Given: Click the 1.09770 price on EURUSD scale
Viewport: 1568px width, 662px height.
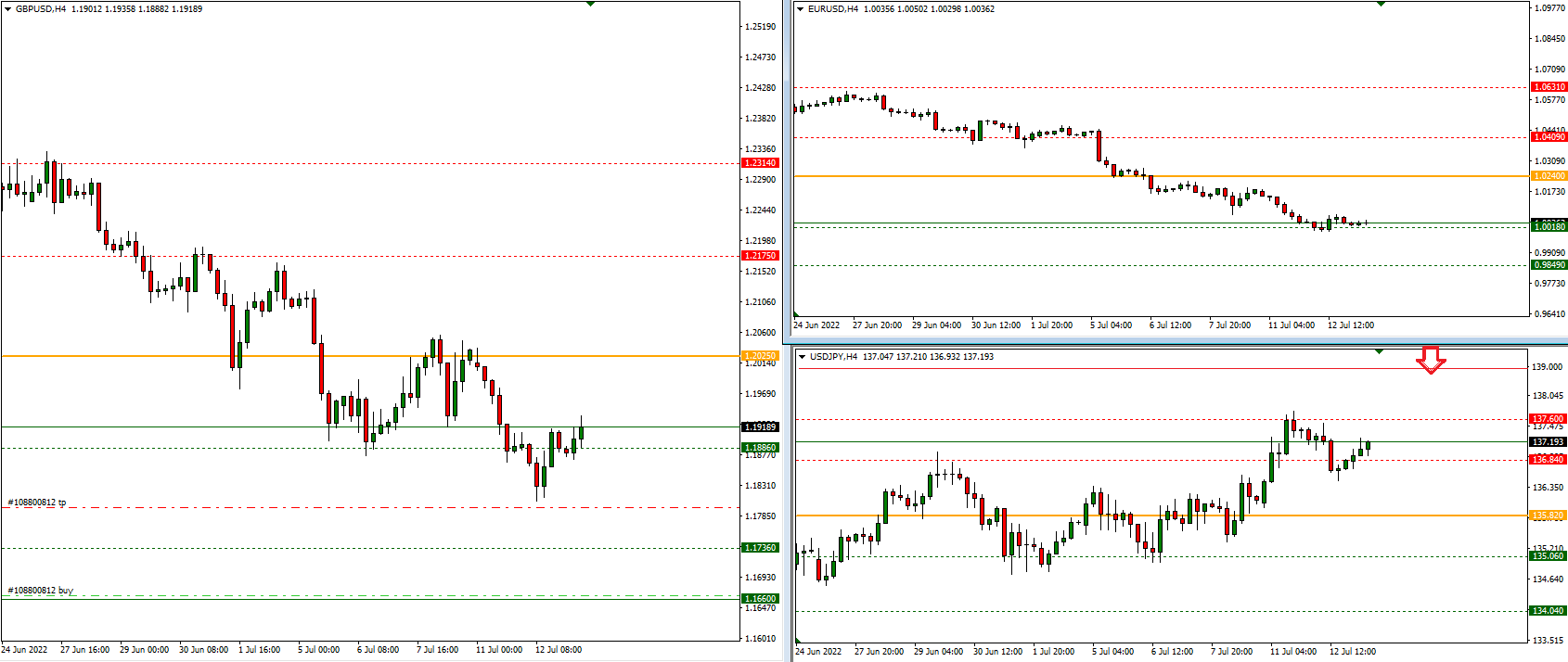Looking at the screenshot, I should [x=1550, y=8].
